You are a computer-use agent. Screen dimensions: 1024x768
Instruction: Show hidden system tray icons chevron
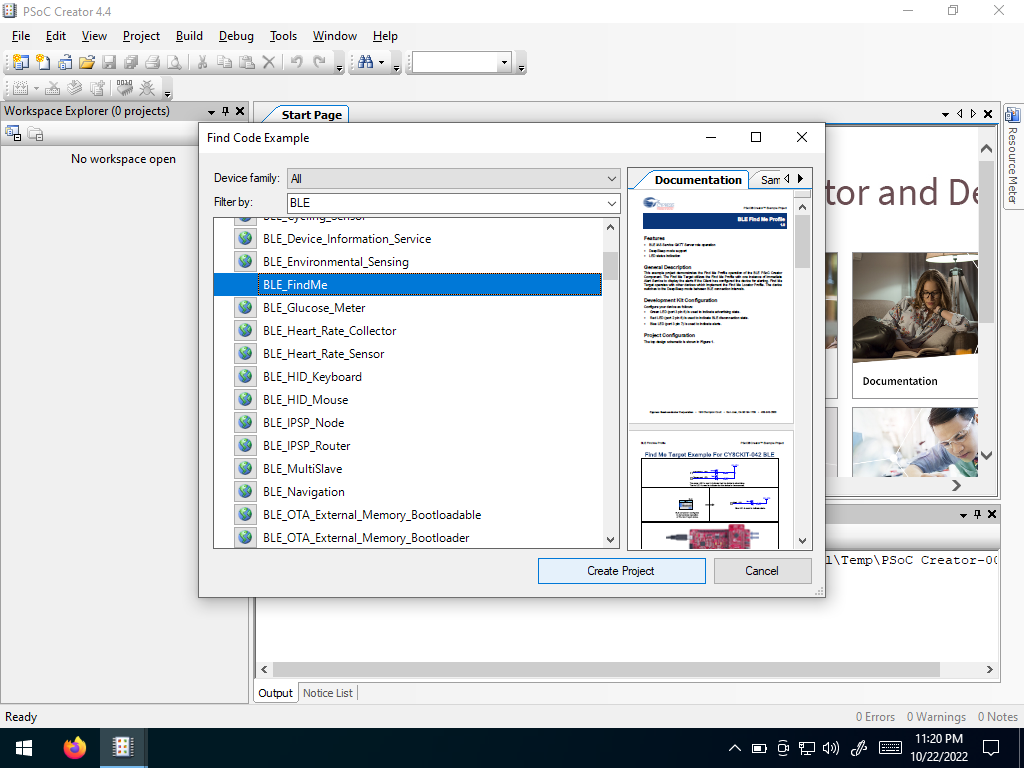pyautogui.click(x=735, y=748)
